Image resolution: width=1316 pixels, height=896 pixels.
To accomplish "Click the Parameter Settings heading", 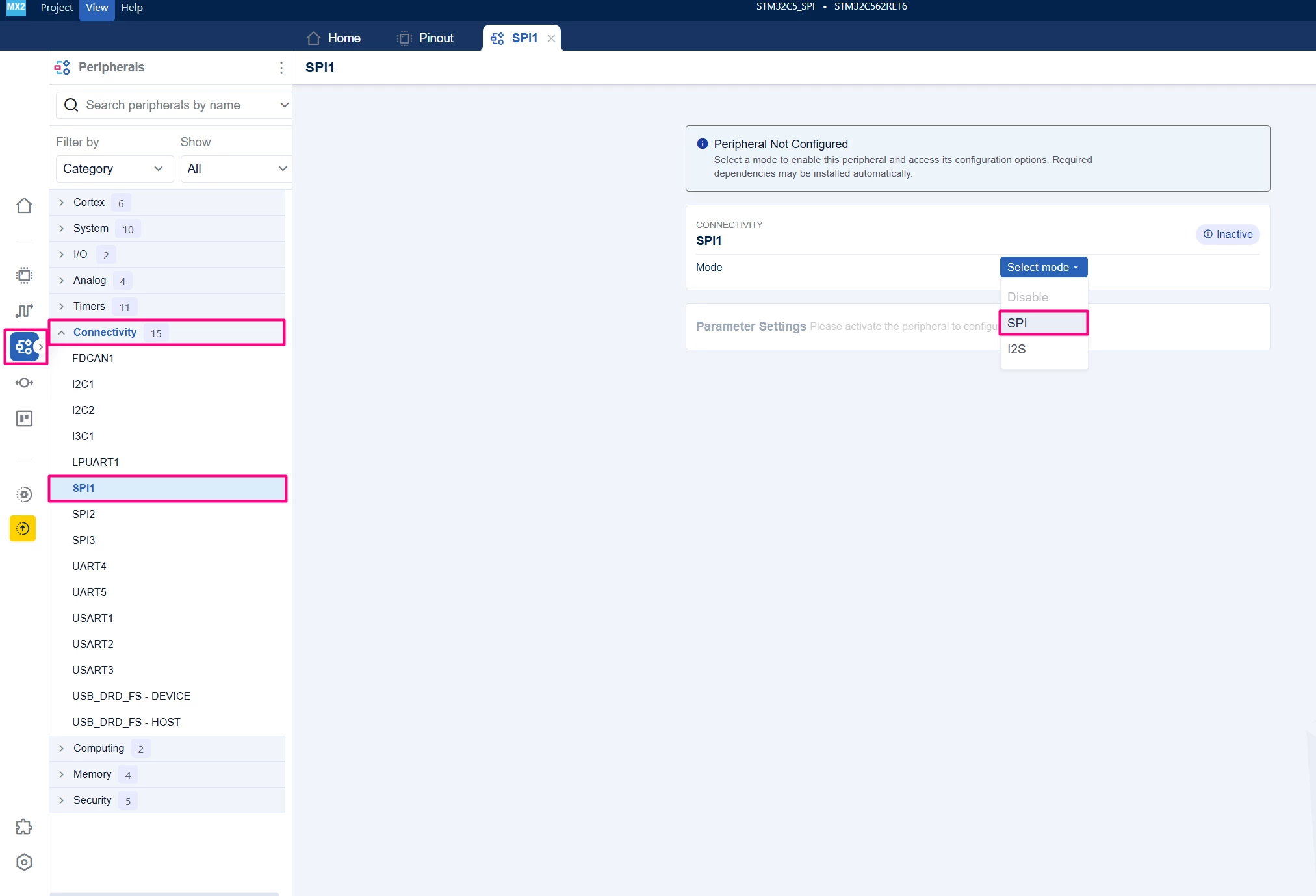I will click(751, 326).
